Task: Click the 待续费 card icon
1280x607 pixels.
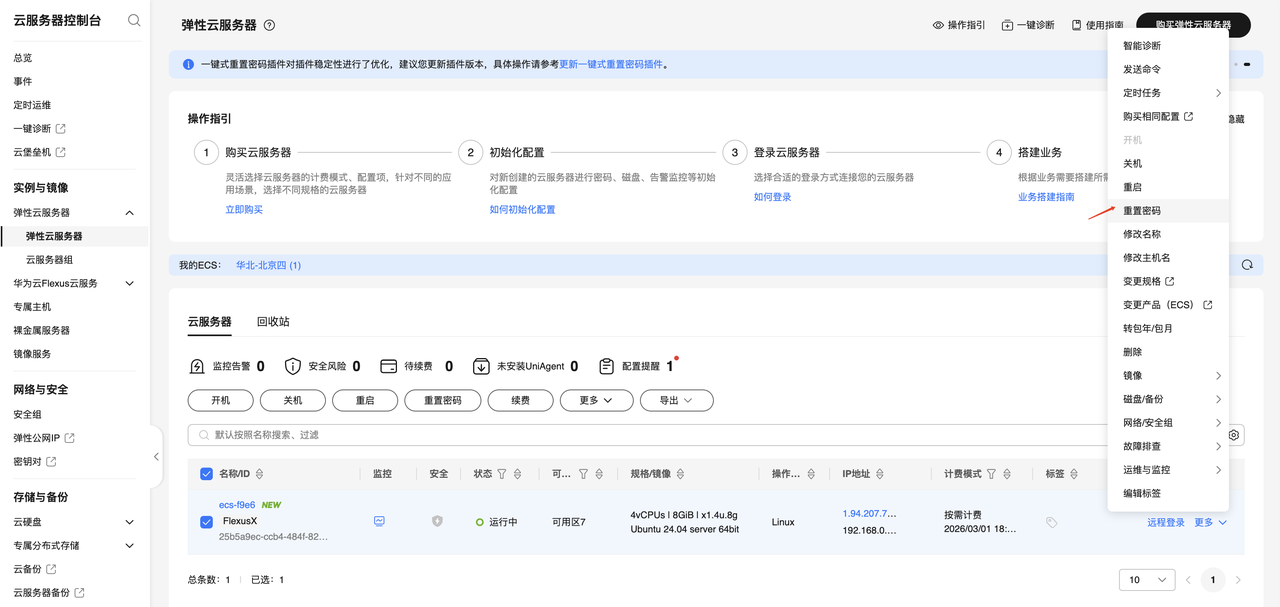Action: [x=387, y=366]
